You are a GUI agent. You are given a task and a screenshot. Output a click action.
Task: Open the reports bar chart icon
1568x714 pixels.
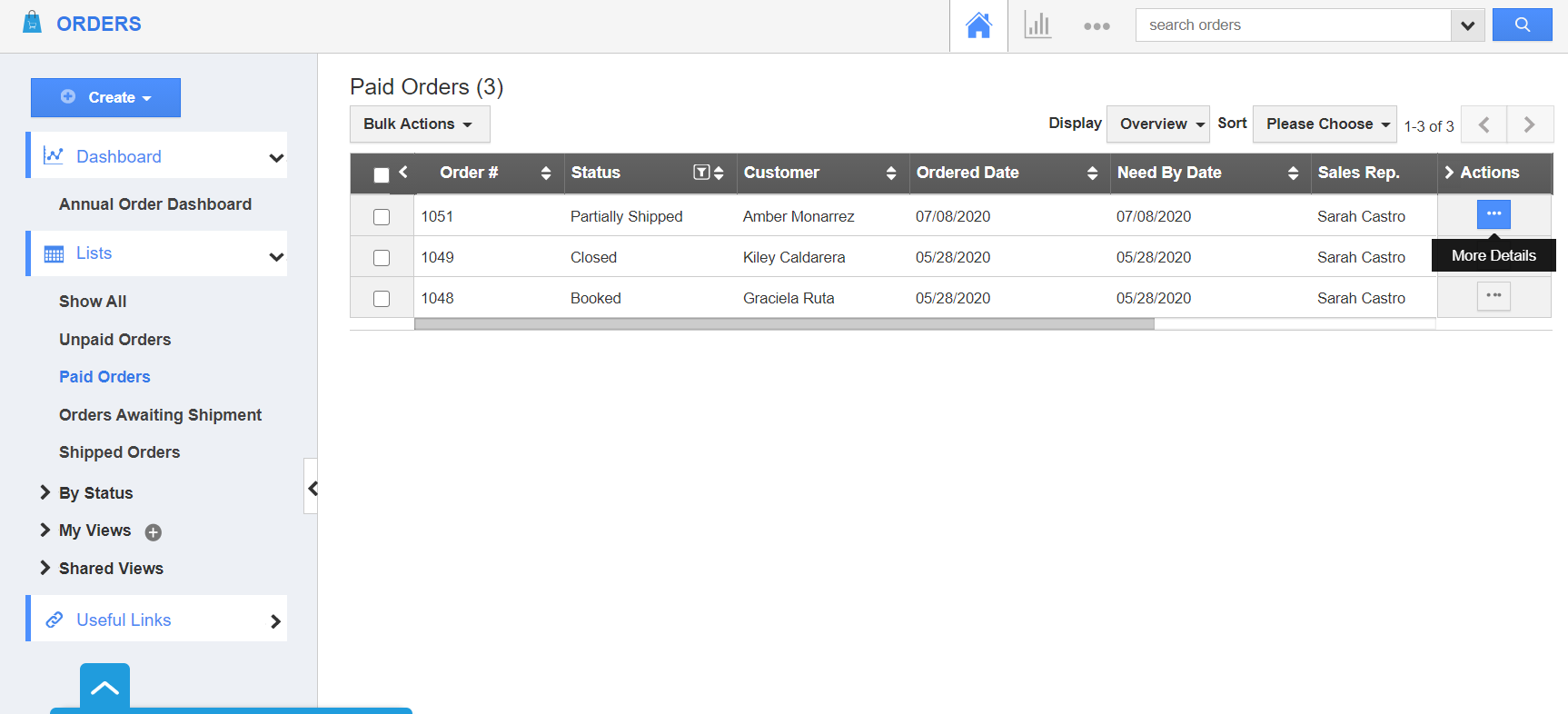pos(1037,25)
